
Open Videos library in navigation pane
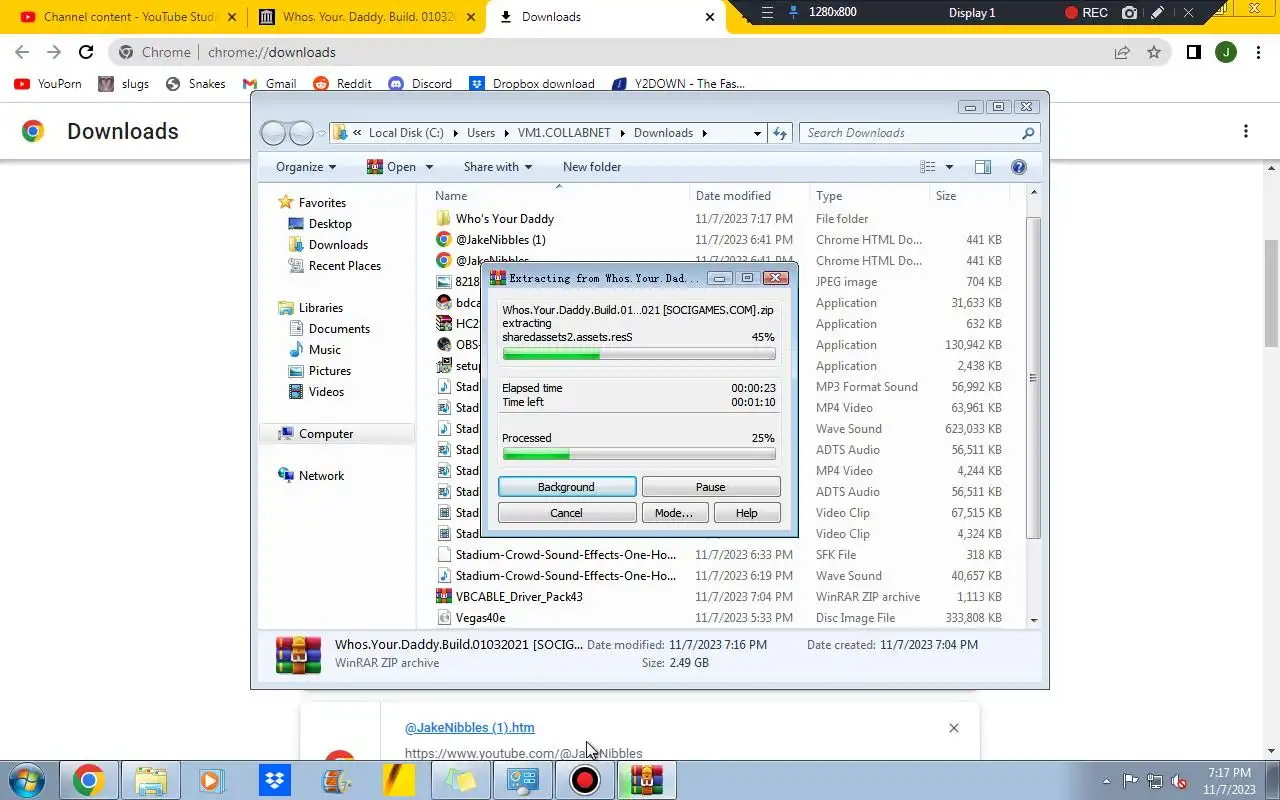(x=326, y=392)
